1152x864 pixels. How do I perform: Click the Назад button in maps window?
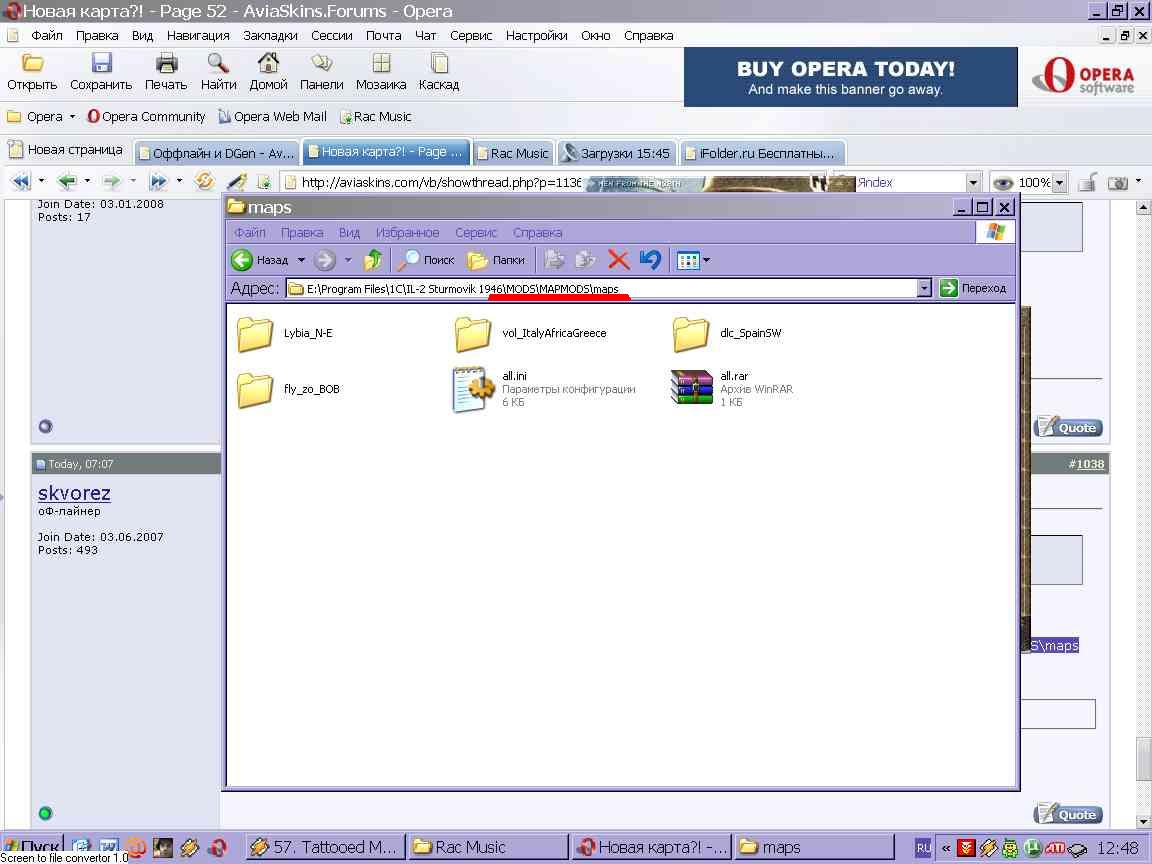(x=260, y=260)
